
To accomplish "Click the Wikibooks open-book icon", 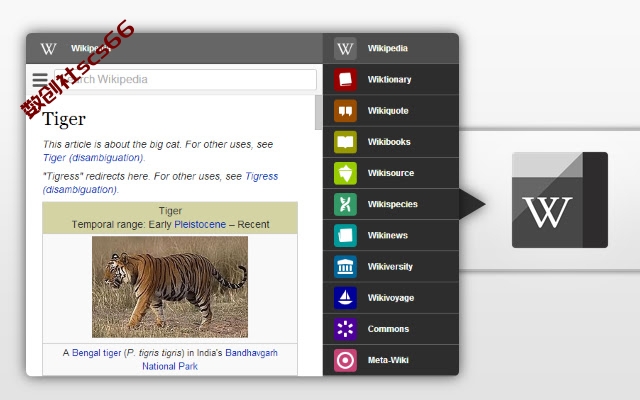I will [x=345, y=142].
